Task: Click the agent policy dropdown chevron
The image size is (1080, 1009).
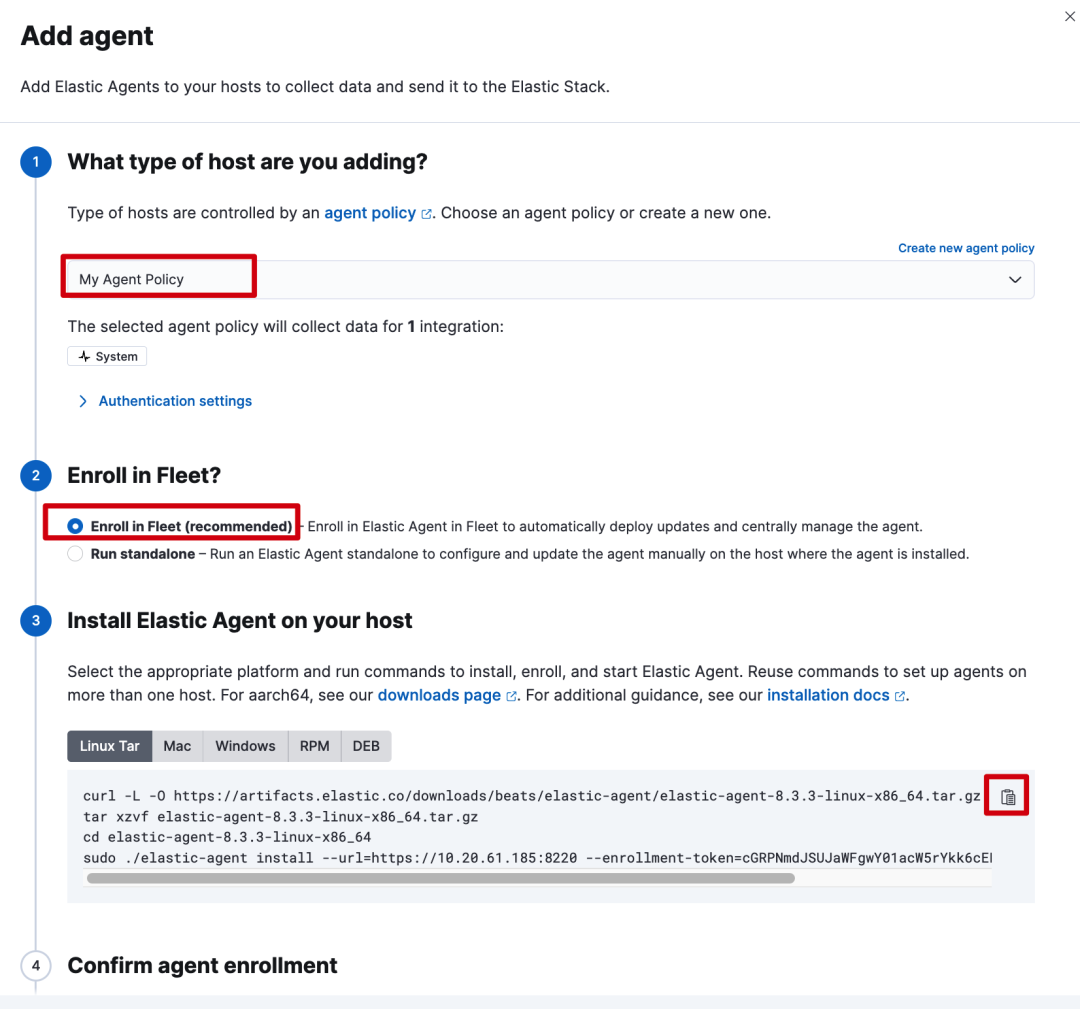Action: tap(1015, 280)
